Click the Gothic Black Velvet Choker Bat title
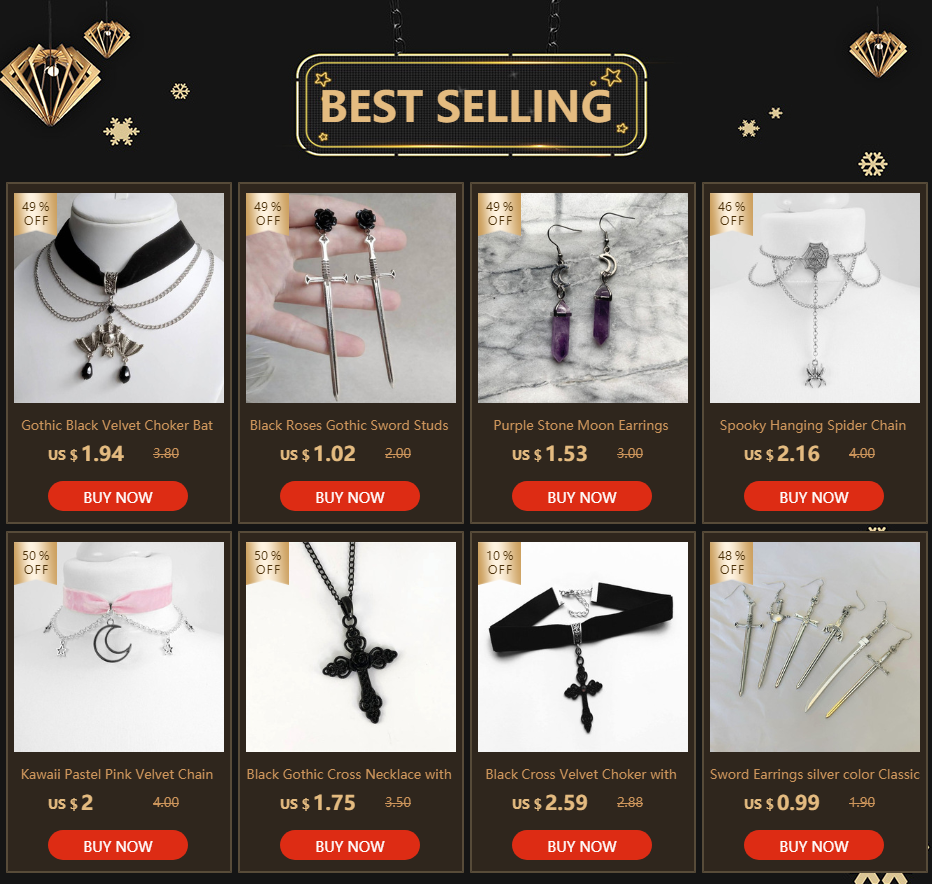 (x=117, y=426)
